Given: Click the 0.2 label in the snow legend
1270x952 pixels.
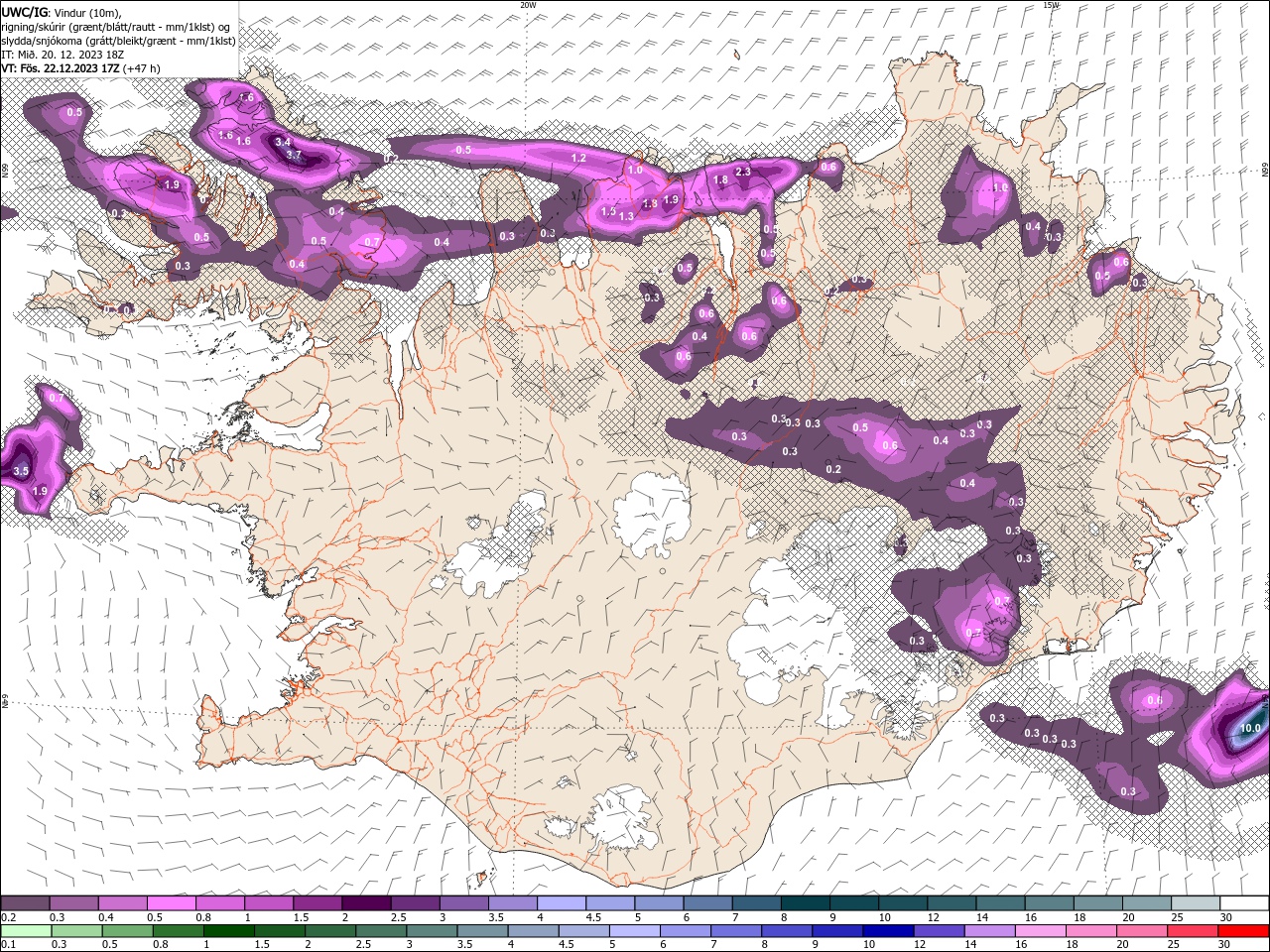Looking at the screenshot, I should 8,917.
